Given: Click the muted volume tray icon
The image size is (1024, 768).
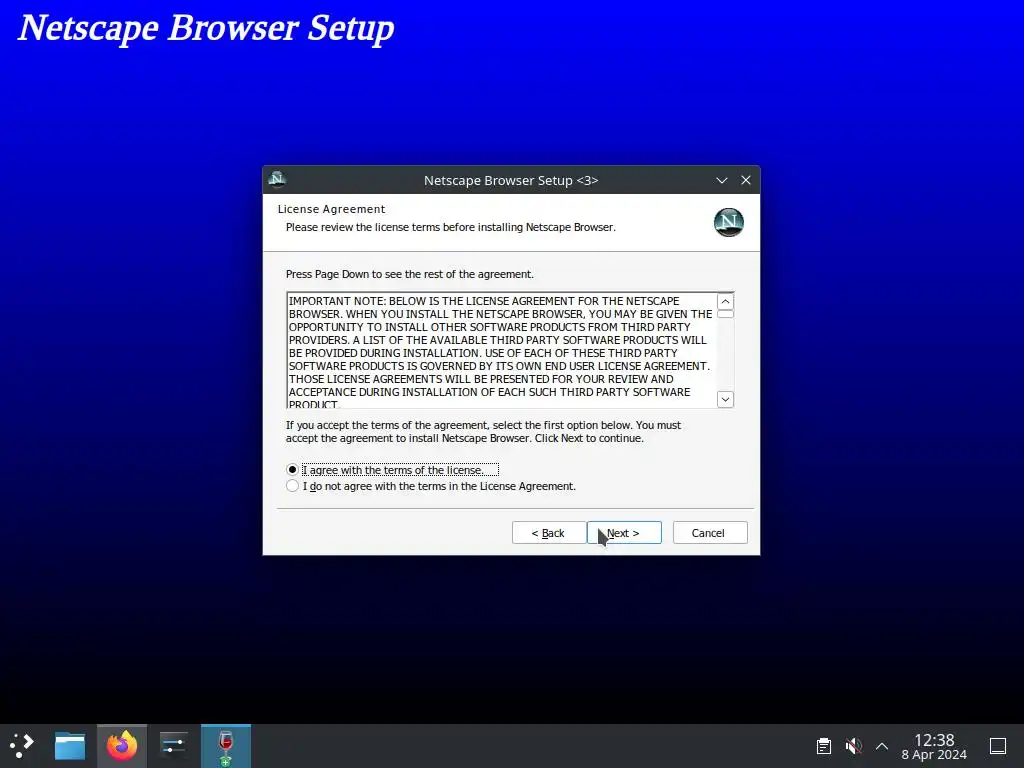Looking at the screenshot, I should (x=853, y=746).
